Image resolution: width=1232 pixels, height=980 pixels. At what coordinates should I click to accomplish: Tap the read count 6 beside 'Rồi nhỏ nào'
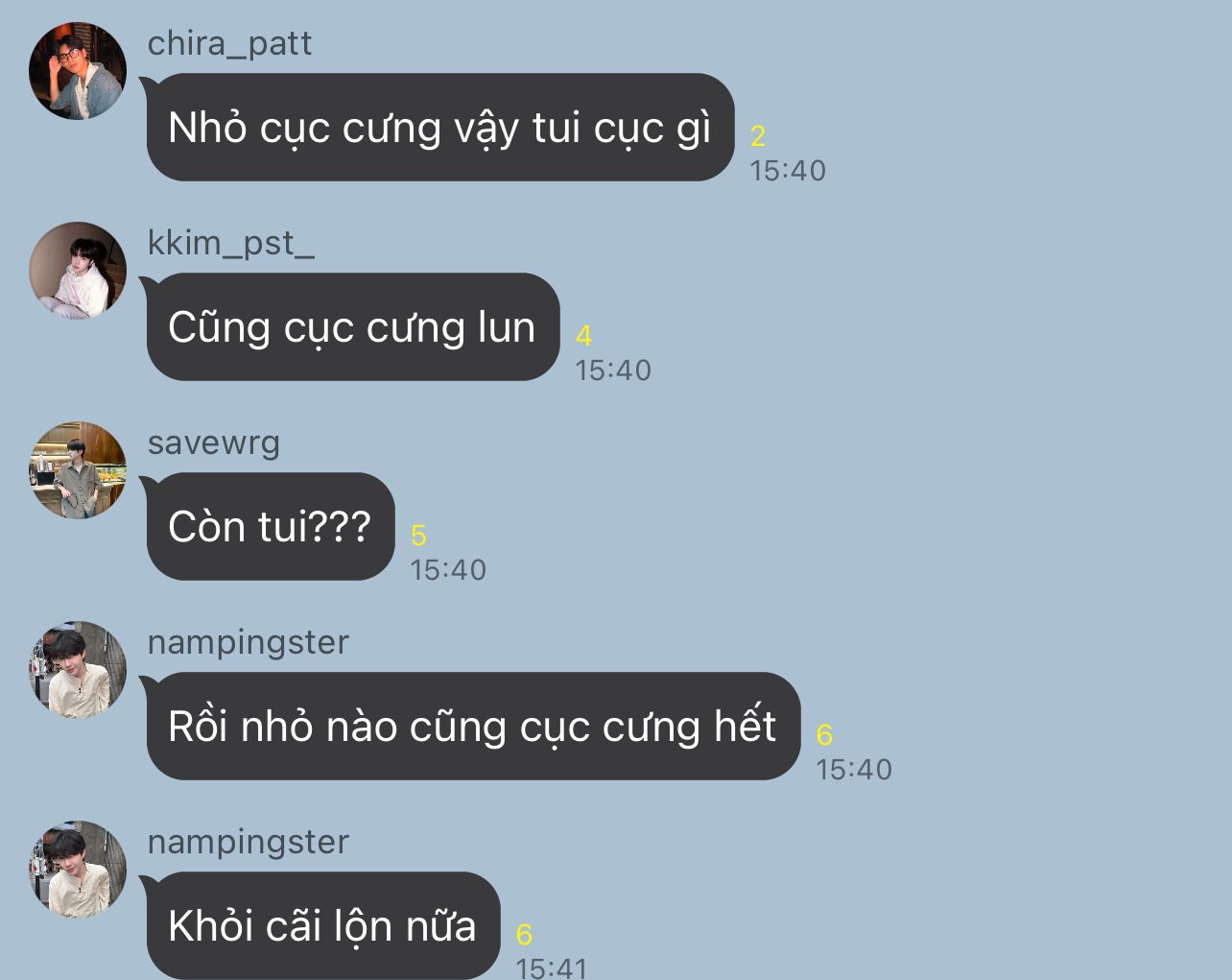824,735
